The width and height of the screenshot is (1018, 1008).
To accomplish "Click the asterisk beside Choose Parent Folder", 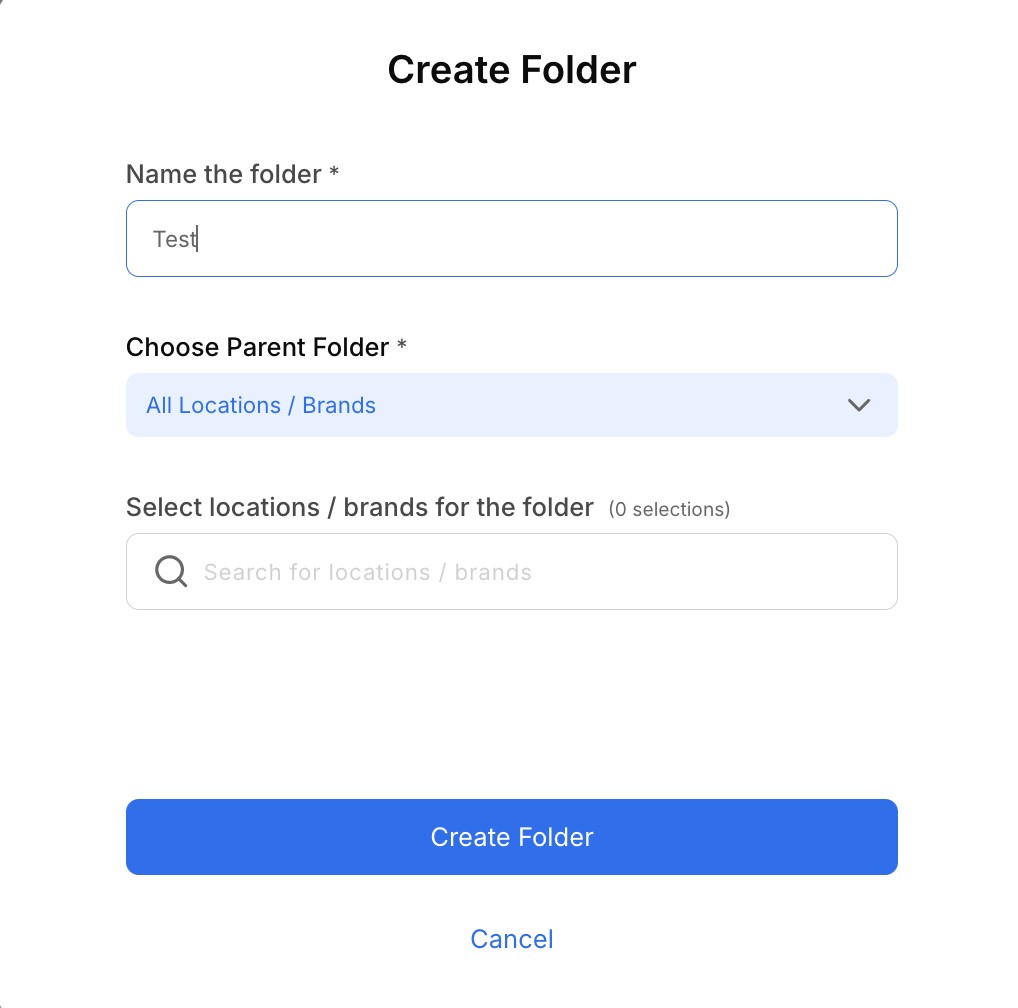I will pyautogui.click(x=402, y=346).
